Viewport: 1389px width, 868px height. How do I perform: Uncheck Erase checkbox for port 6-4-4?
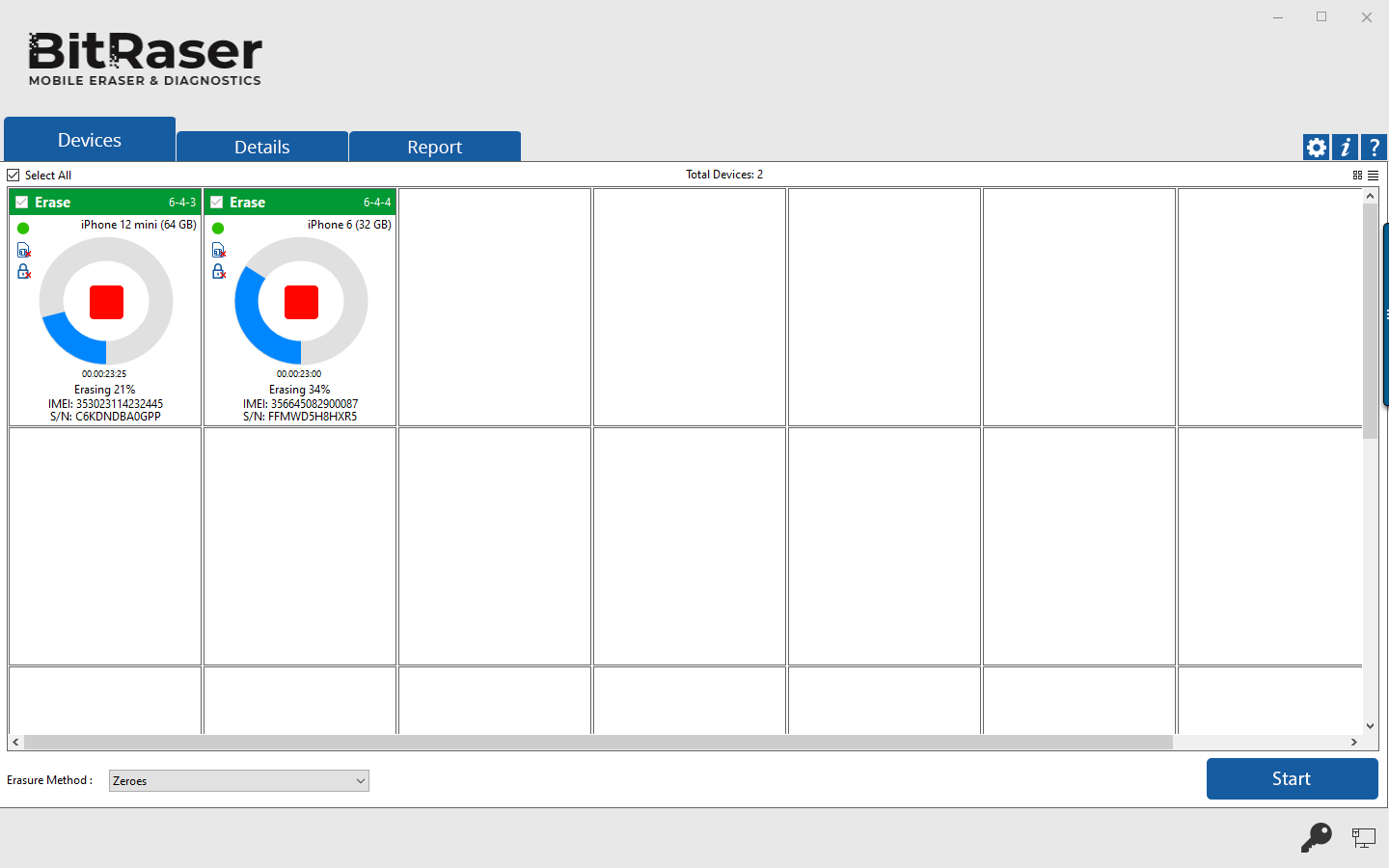216,203
